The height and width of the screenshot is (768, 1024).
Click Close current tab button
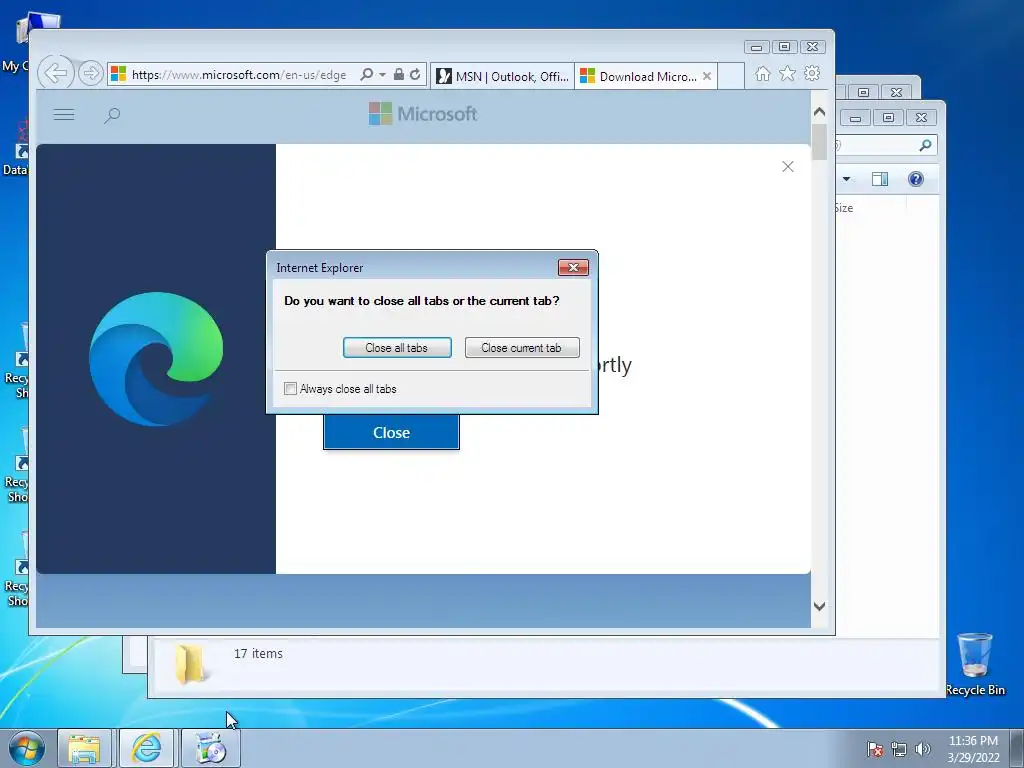(522, 348)
